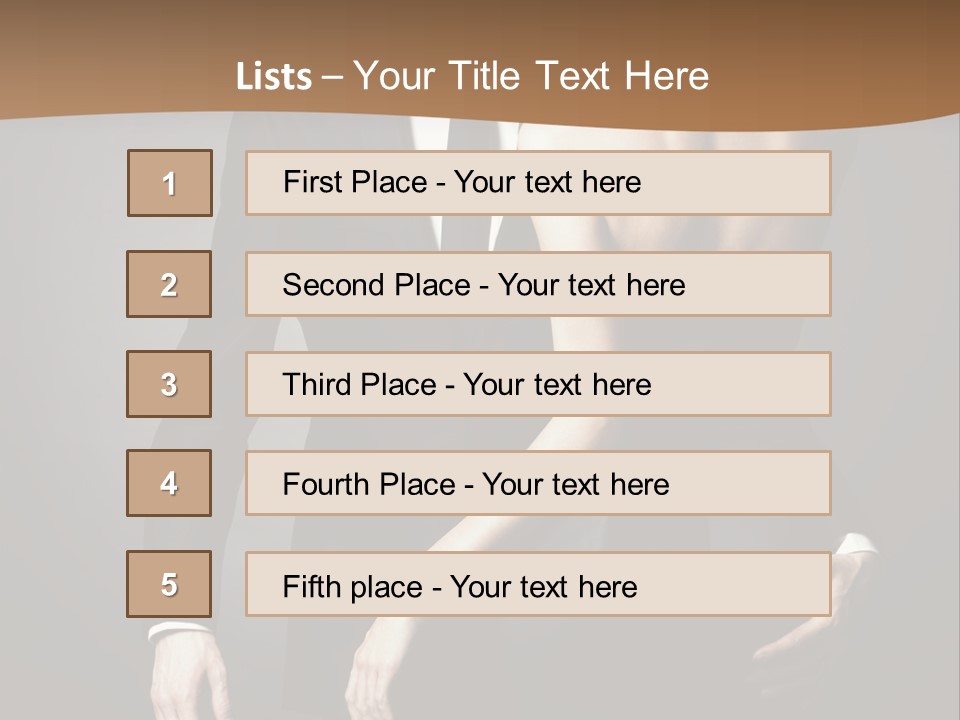Select the First Place text bar
This screenshot has width=960, height=720.
(x=538, y=183)
